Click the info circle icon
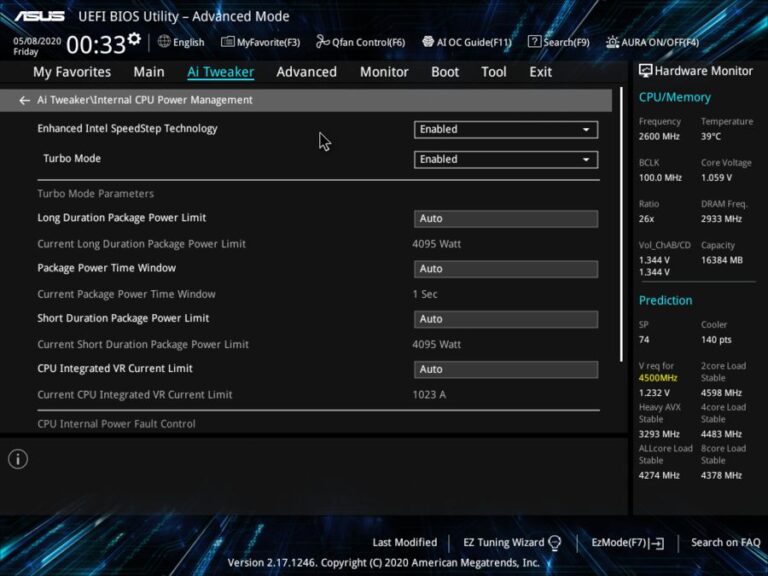Image resolution: width=768 pixels, height=576 pixels. 18,459
